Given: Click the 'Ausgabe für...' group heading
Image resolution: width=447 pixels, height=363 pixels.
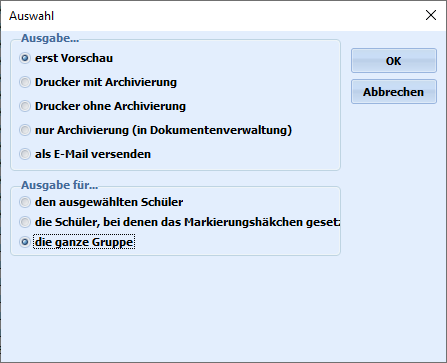Looking at the screenshot, I should tap(60, 185).
